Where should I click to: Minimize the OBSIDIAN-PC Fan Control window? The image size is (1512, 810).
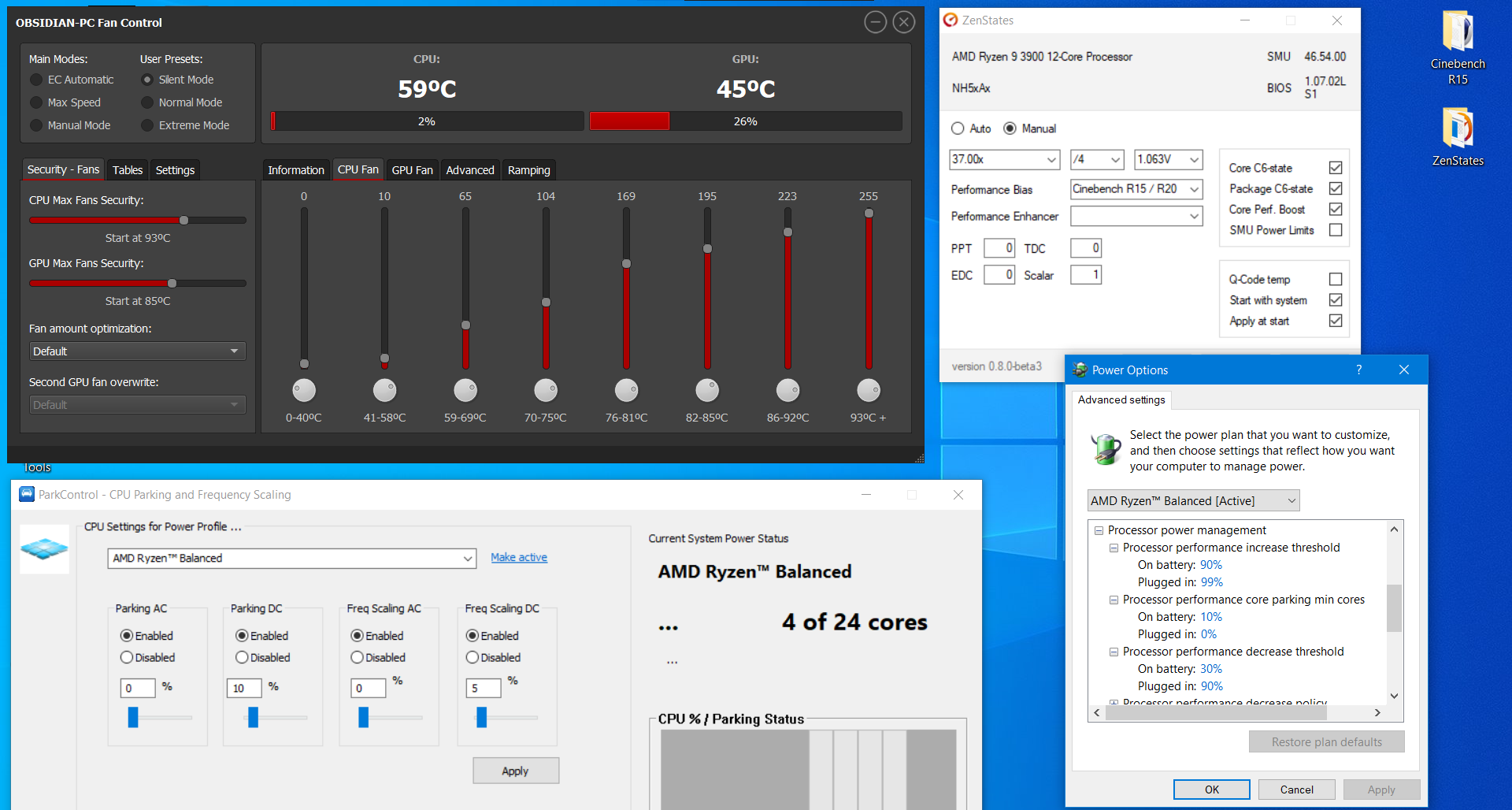coord(875,22)
